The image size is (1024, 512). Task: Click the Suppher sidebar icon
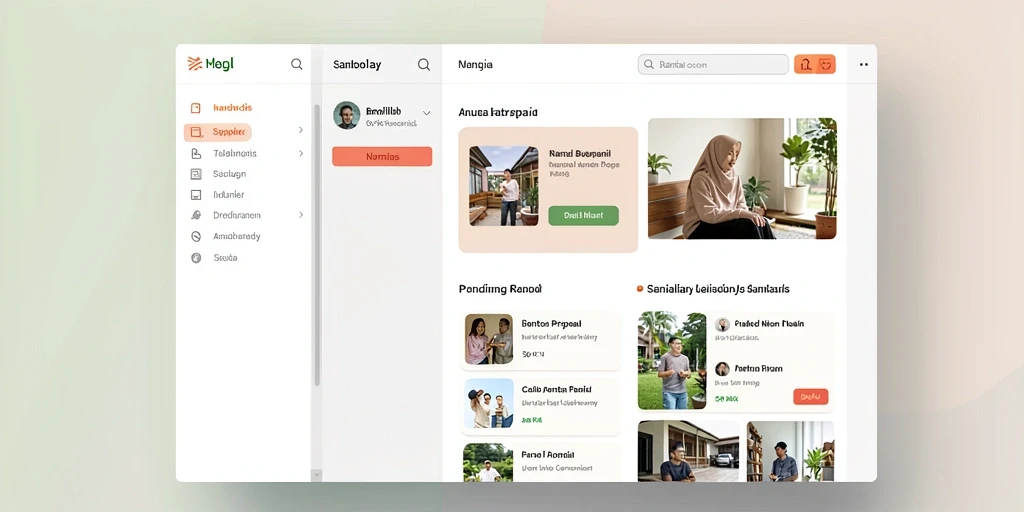pyautogui.click(x=196, y=132)
